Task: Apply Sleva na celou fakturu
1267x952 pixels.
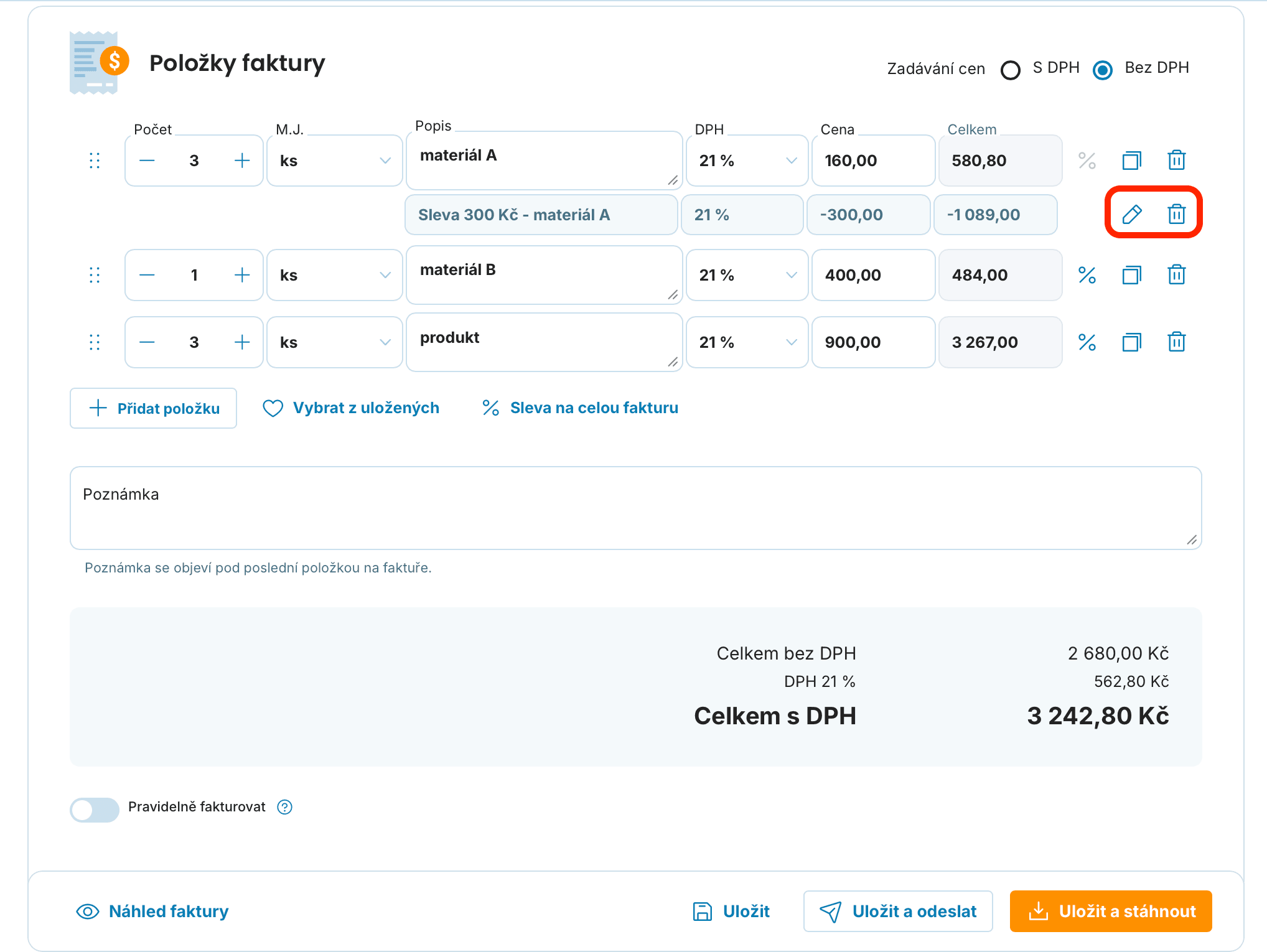Action: [580, 408]
